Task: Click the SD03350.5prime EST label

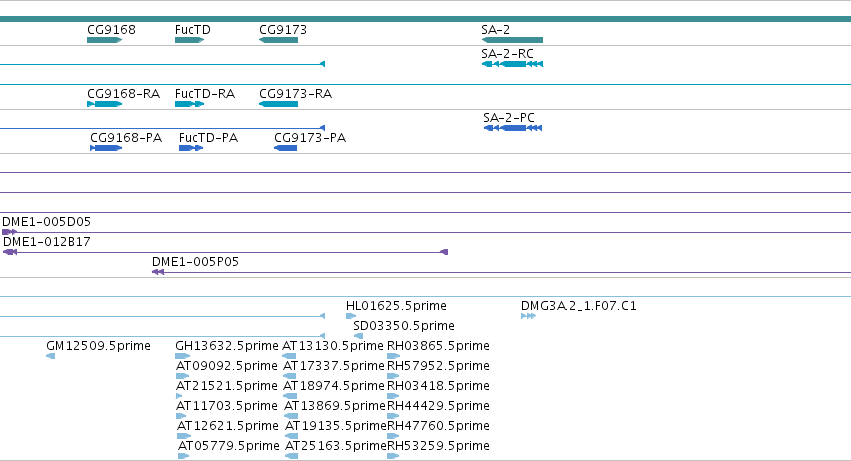Action: (x=404, y=326)
